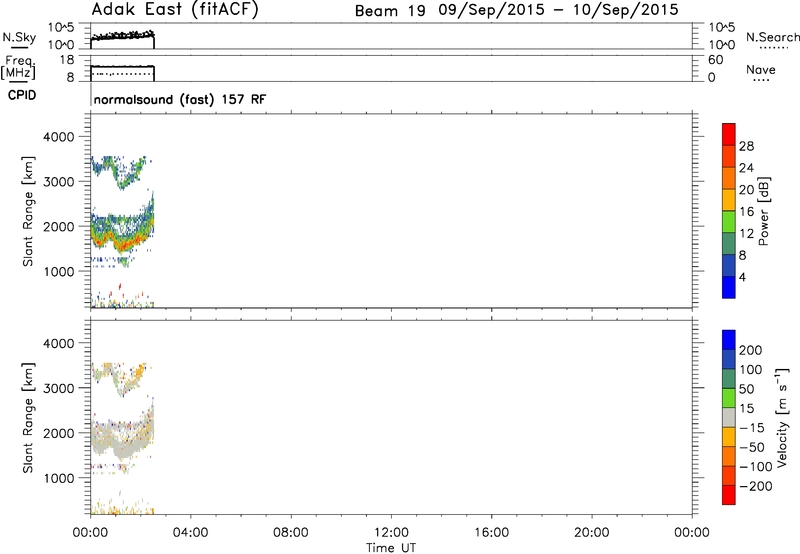Click the bright blue bottom Power colorbar segment

point(729,287)
